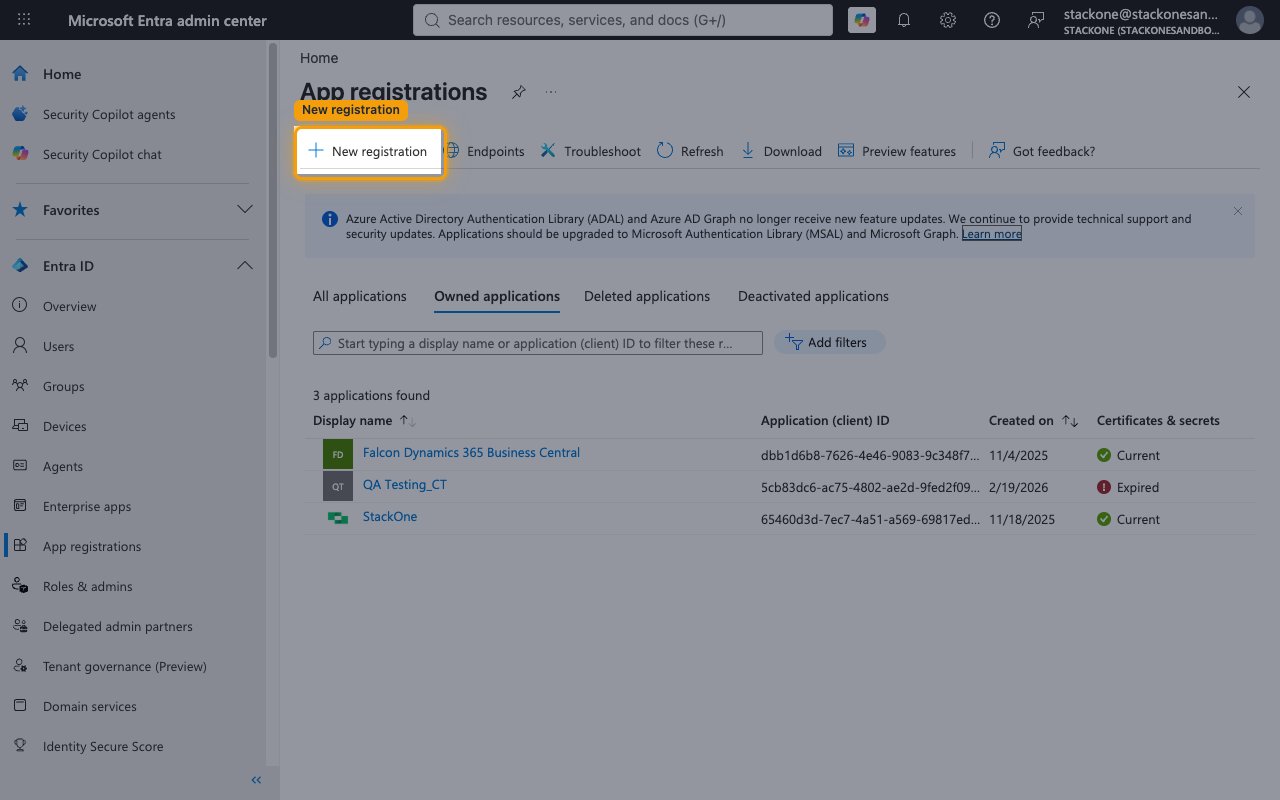Click Microsoft Entra admin center title
This screenshot has height=800, width=1280.
[x=167, y=20]
